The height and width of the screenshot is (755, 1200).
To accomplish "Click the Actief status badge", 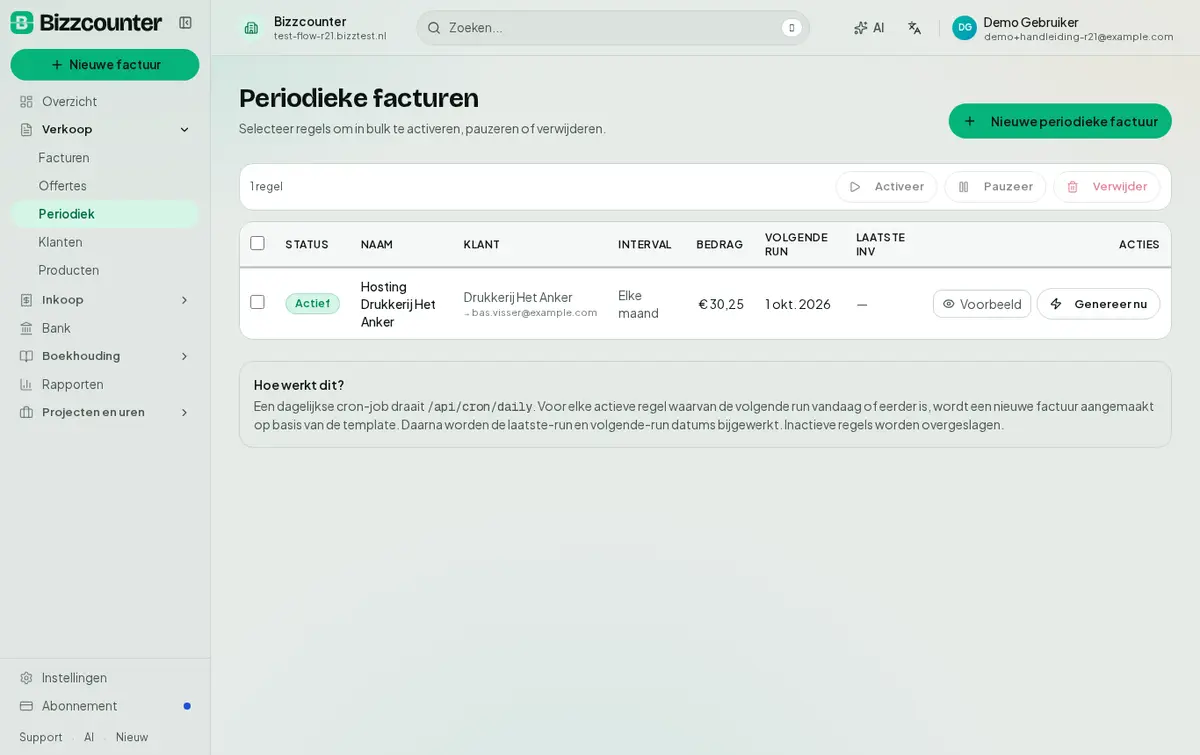I will point(312,304).
